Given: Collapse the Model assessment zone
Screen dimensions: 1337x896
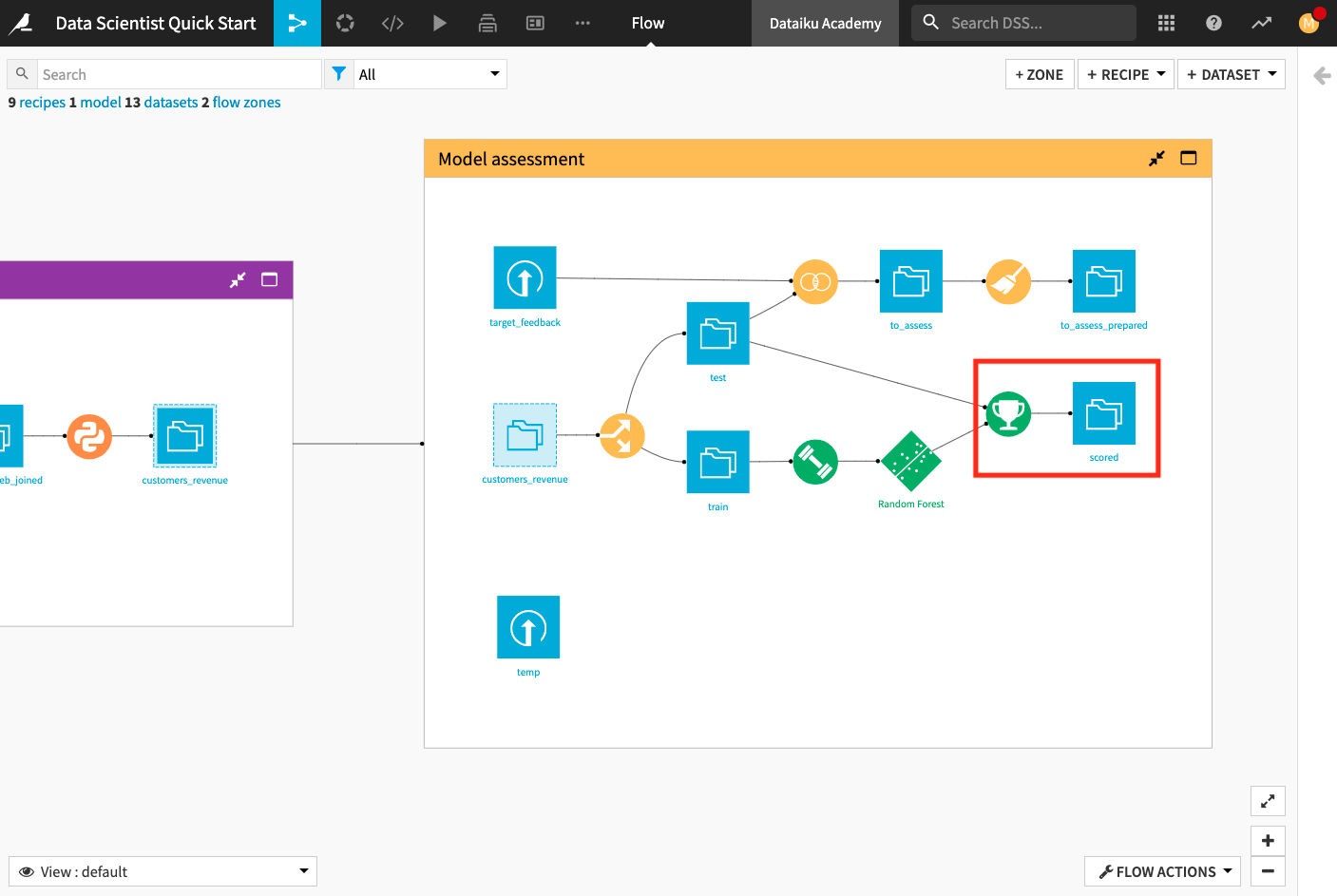Looking at the screenshot, I should pyautogui.click(x=1156, y=159).
